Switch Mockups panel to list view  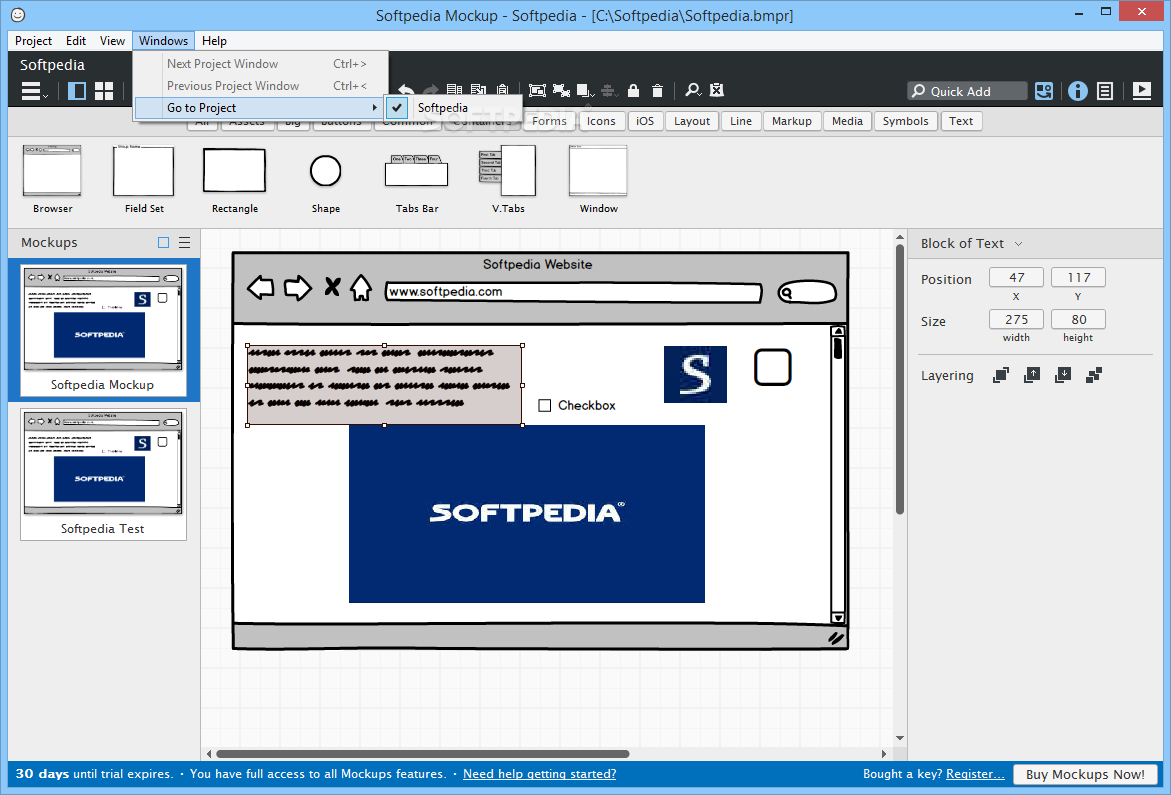tap(184, 243)
